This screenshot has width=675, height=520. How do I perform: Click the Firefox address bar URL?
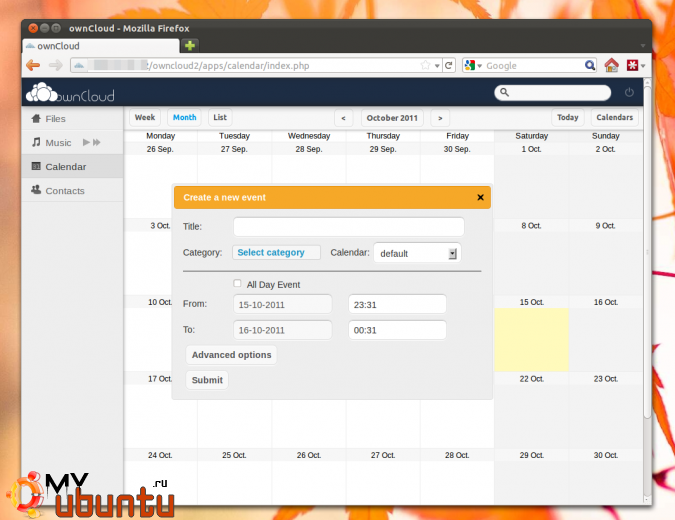click(228, 65)
